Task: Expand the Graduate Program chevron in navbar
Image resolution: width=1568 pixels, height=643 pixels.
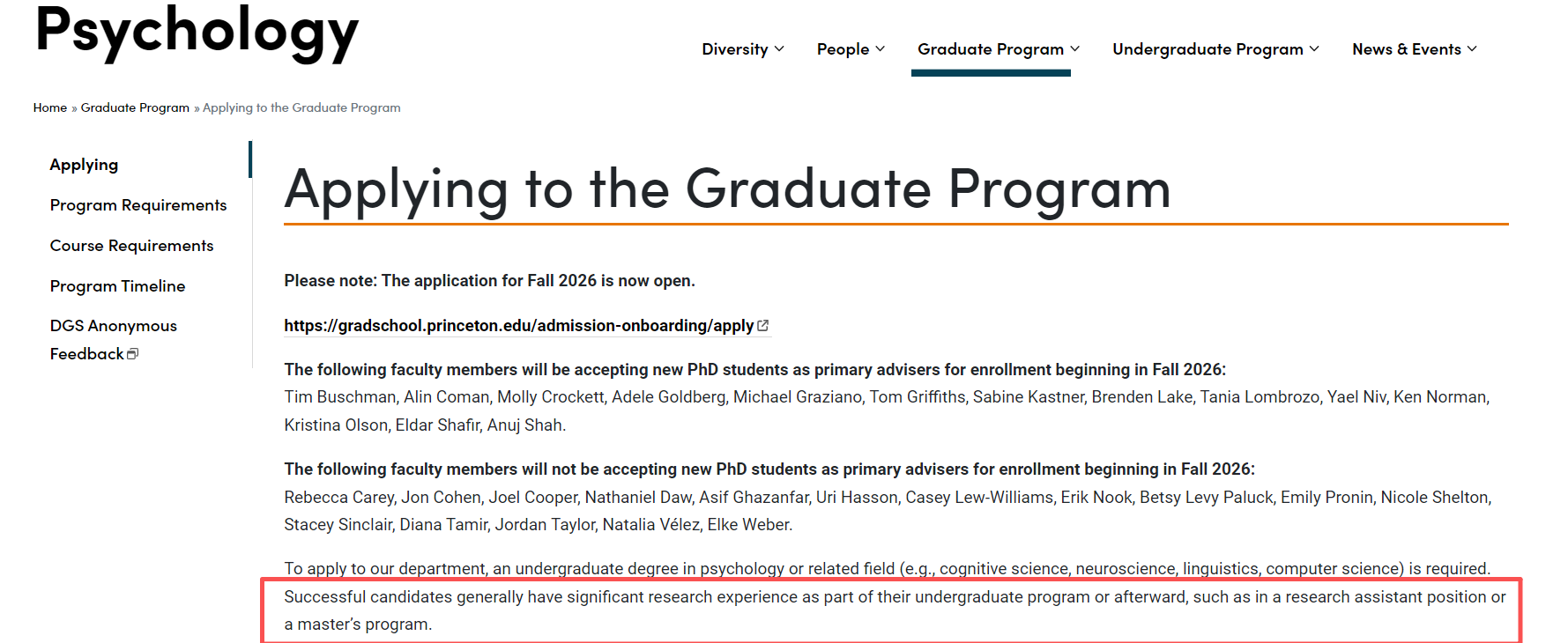Action: click(x=1075, y=49)
